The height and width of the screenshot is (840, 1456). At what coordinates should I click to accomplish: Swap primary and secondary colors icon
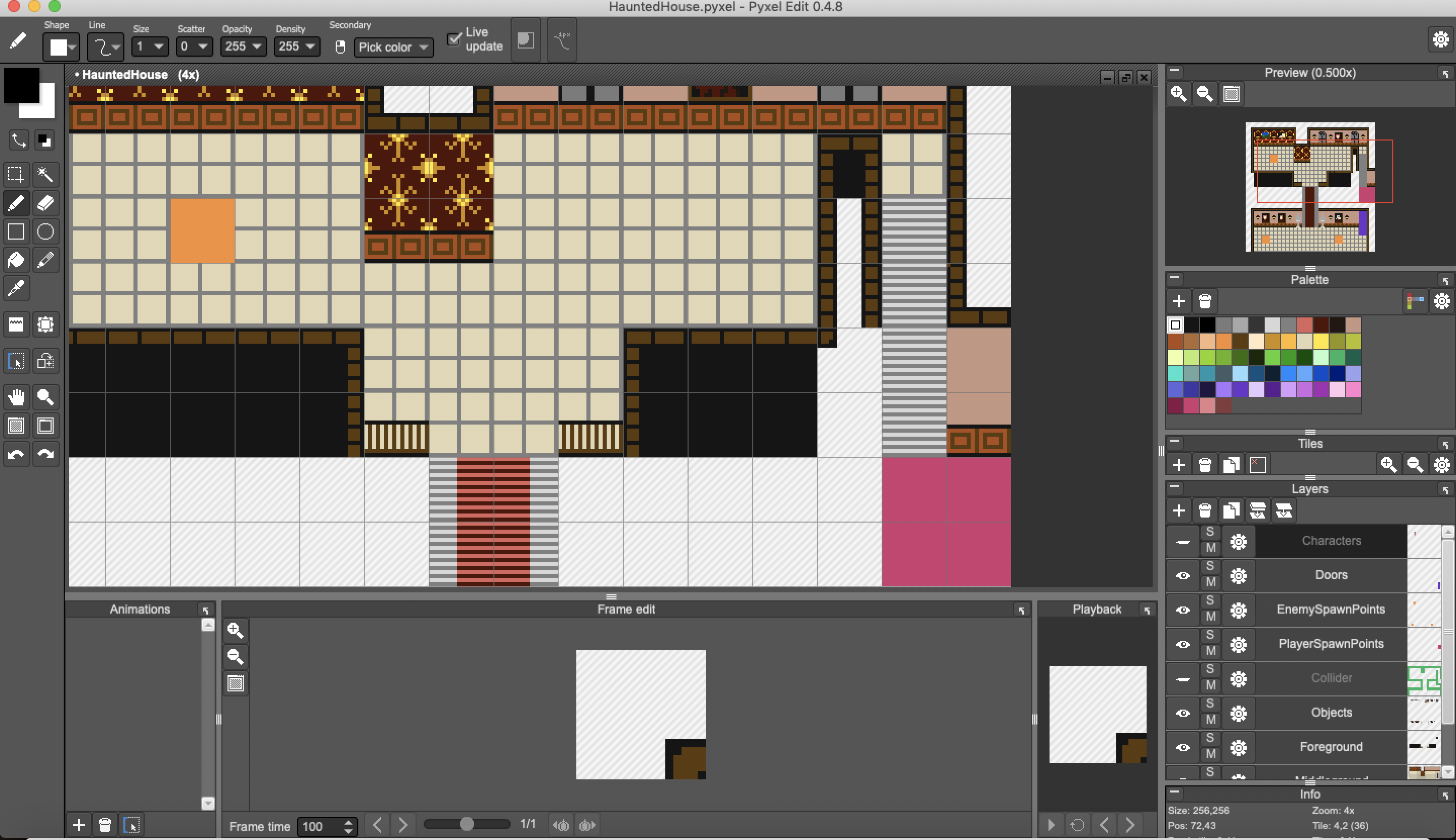click(x=19, y=139)
